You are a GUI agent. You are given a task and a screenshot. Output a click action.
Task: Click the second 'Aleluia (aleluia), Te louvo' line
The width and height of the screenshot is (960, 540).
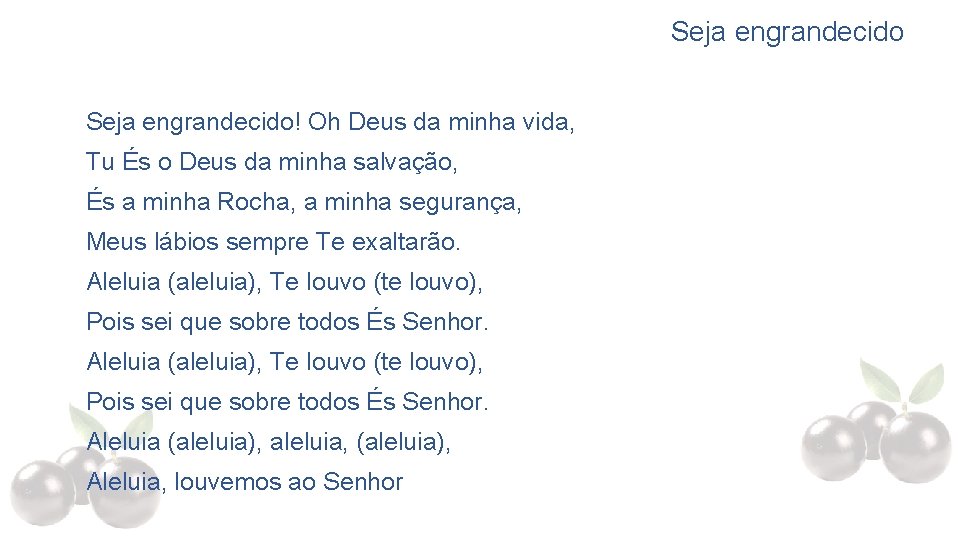click(284, 362)
